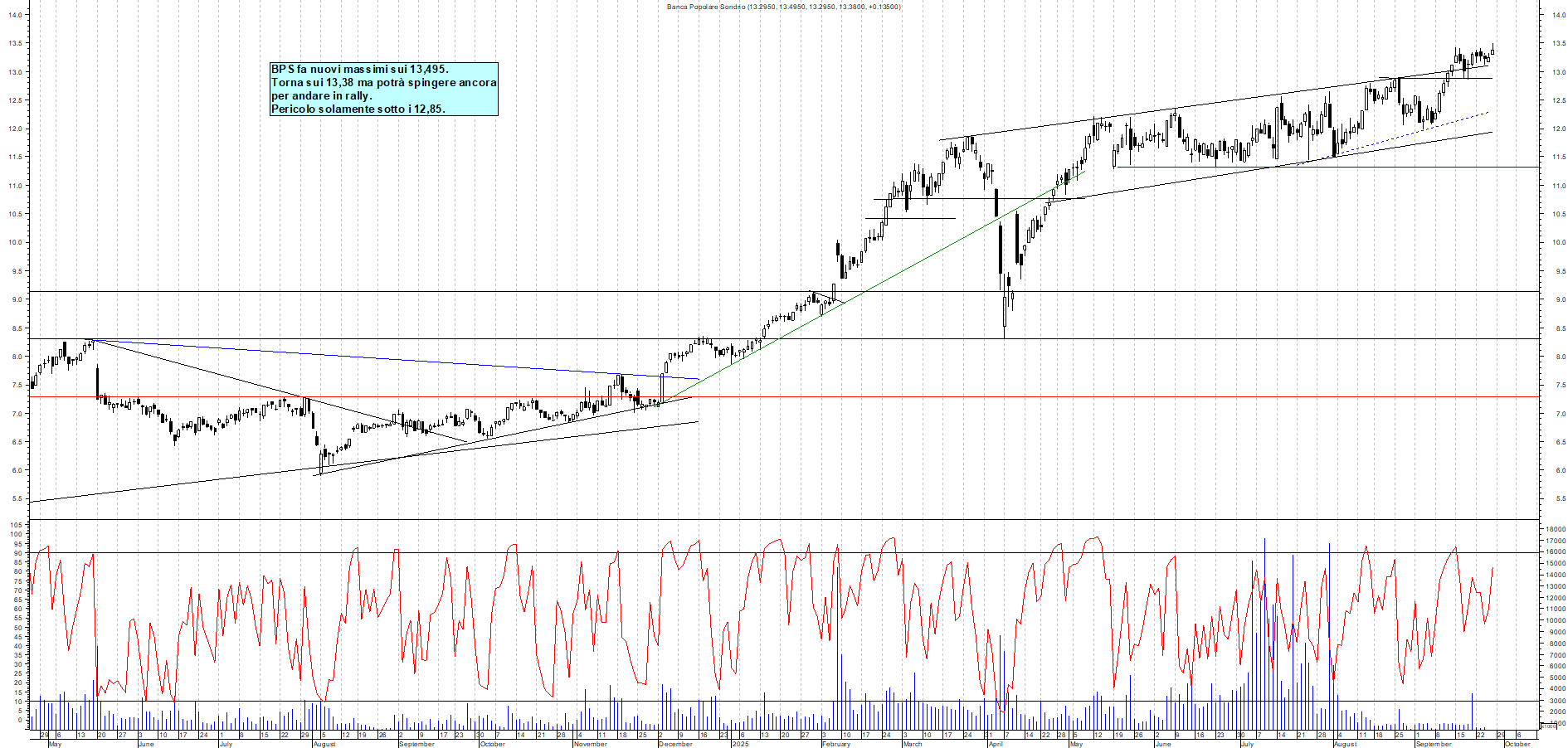Click the 13.5 label on right price axis
This screenshot has height=748, width=1568.
(1559, 43)
